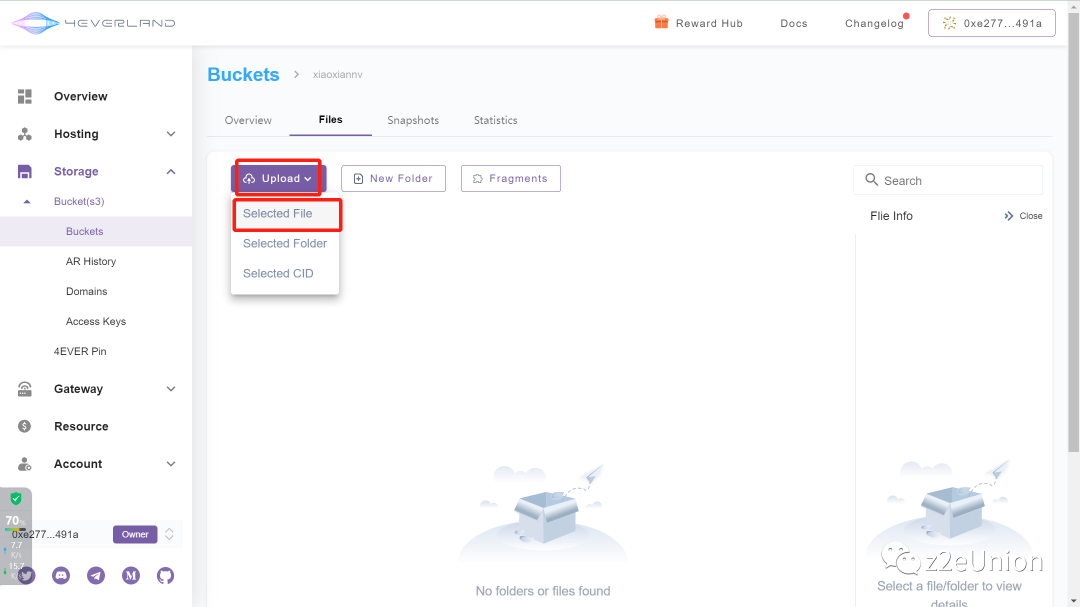Click the Medium icon in sidebar footer

(131, 575)
